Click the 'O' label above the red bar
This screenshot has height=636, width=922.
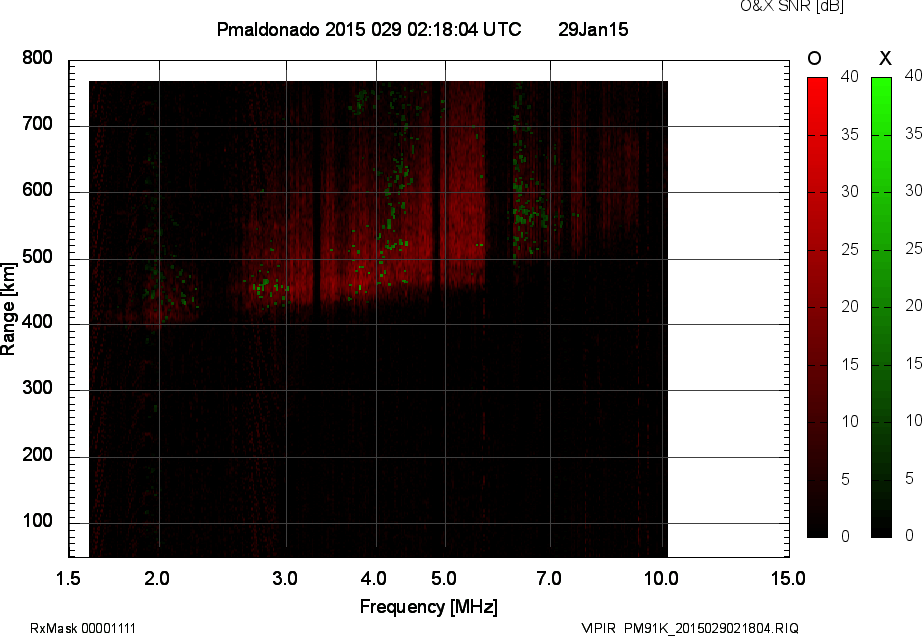(814, 58)
